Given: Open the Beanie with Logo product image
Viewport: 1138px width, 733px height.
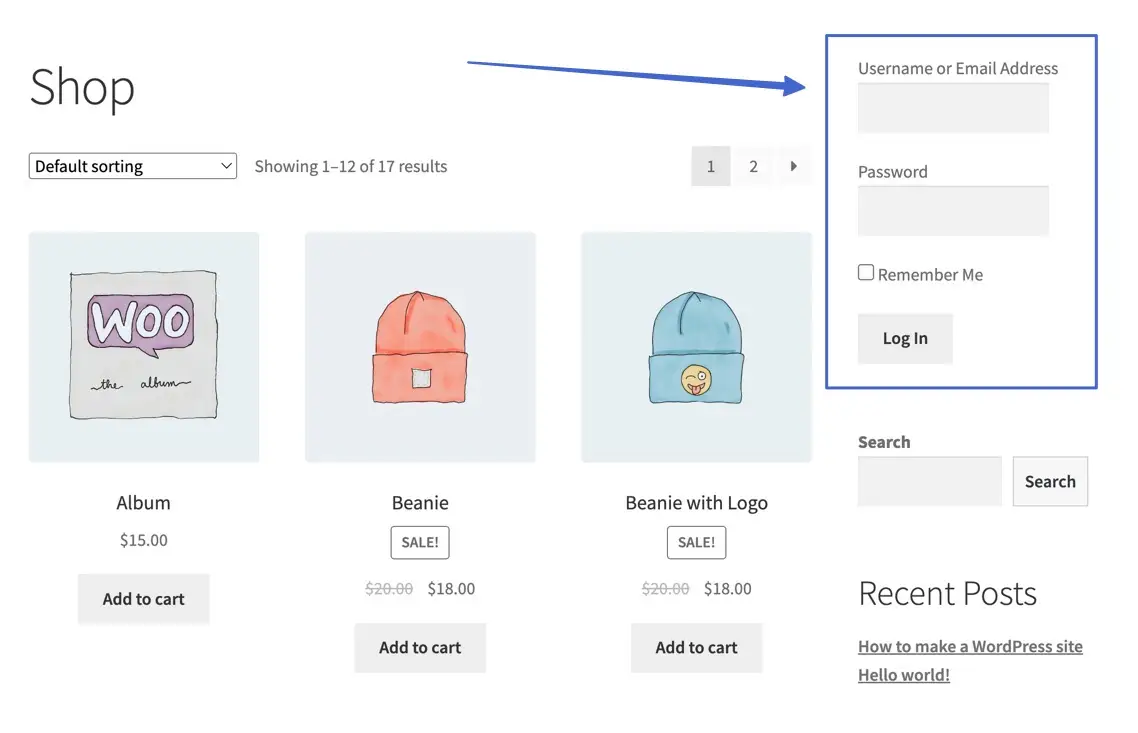Looking at the screenshot, I should pyautogui.click(x=695, y=346).
